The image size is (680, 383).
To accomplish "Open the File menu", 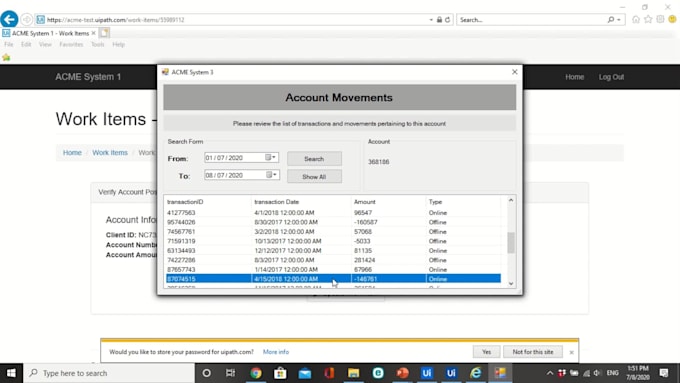I will (x=9, y=44).
